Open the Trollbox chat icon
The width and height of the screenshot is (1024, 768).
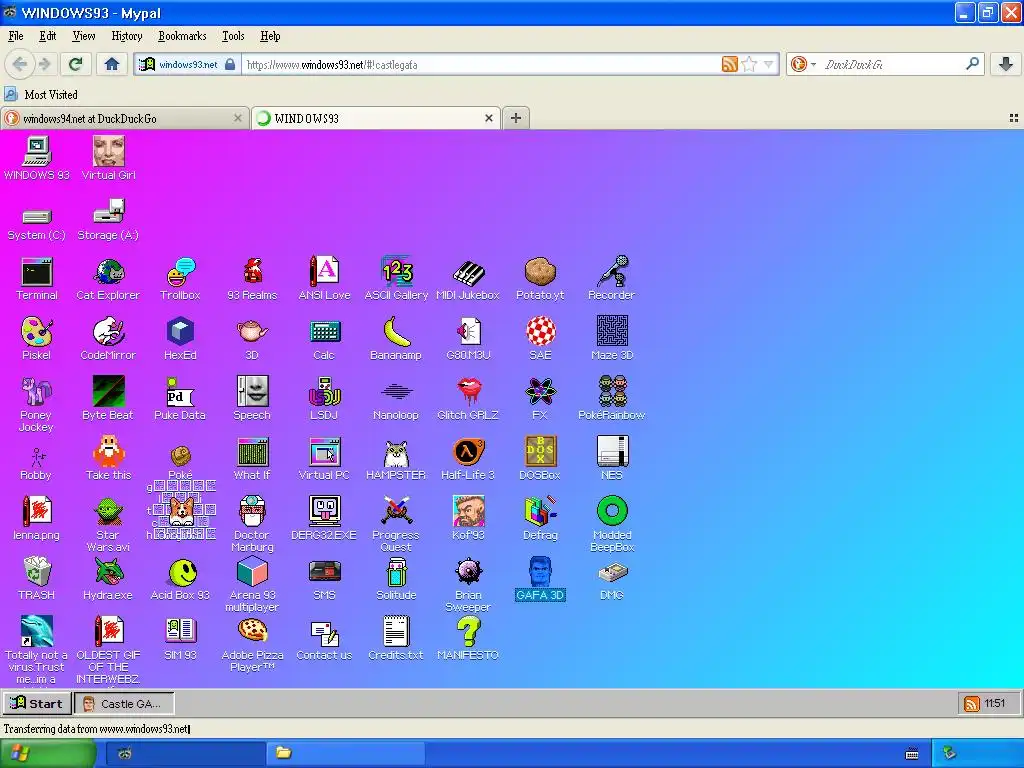pyautogui.click(x=180, y=279)
